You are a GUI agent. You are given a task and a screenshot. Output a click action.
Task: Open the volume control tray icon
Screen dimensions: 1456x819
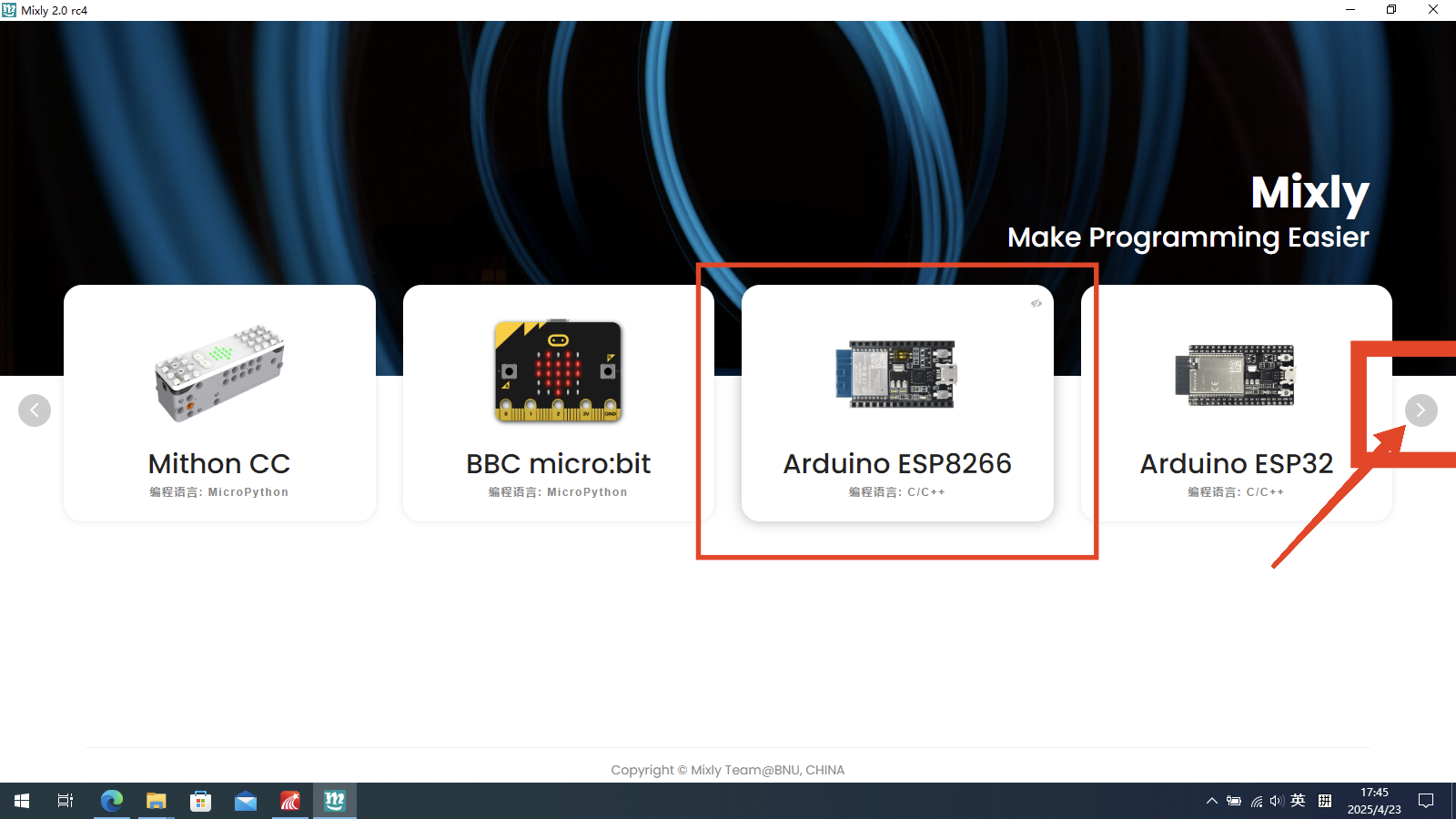pyautogui.click(x=1277, y=801)
